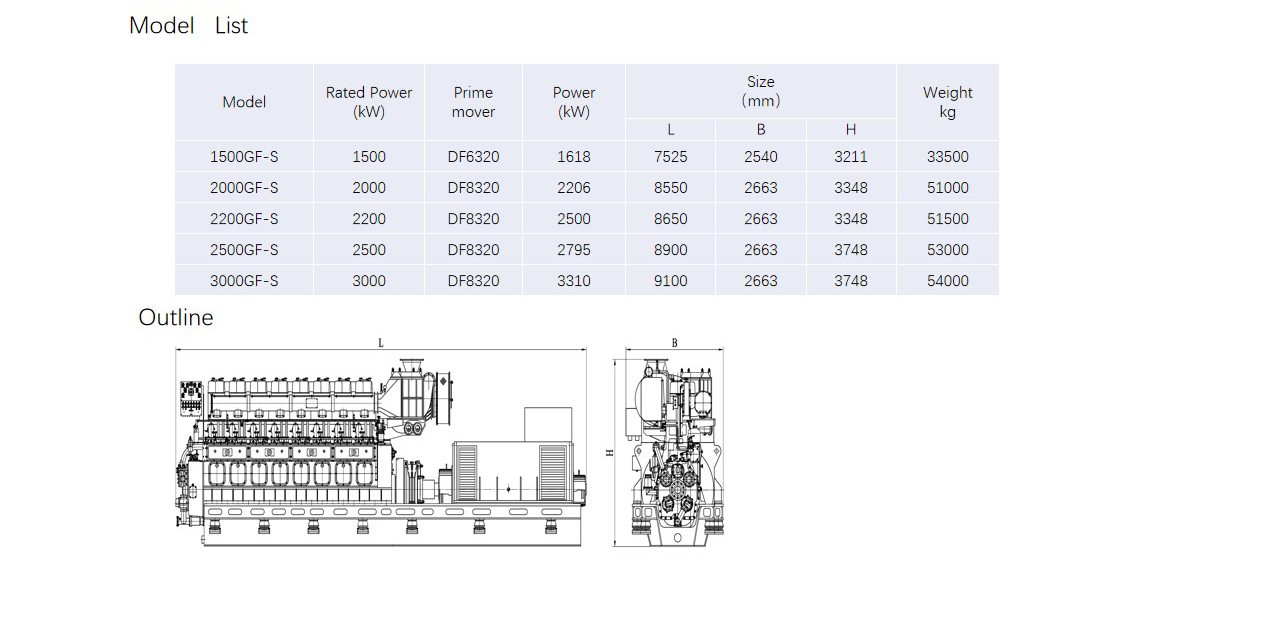Click length value 7525
Screen dimensions: 1280x627
(x=671, y=156)
